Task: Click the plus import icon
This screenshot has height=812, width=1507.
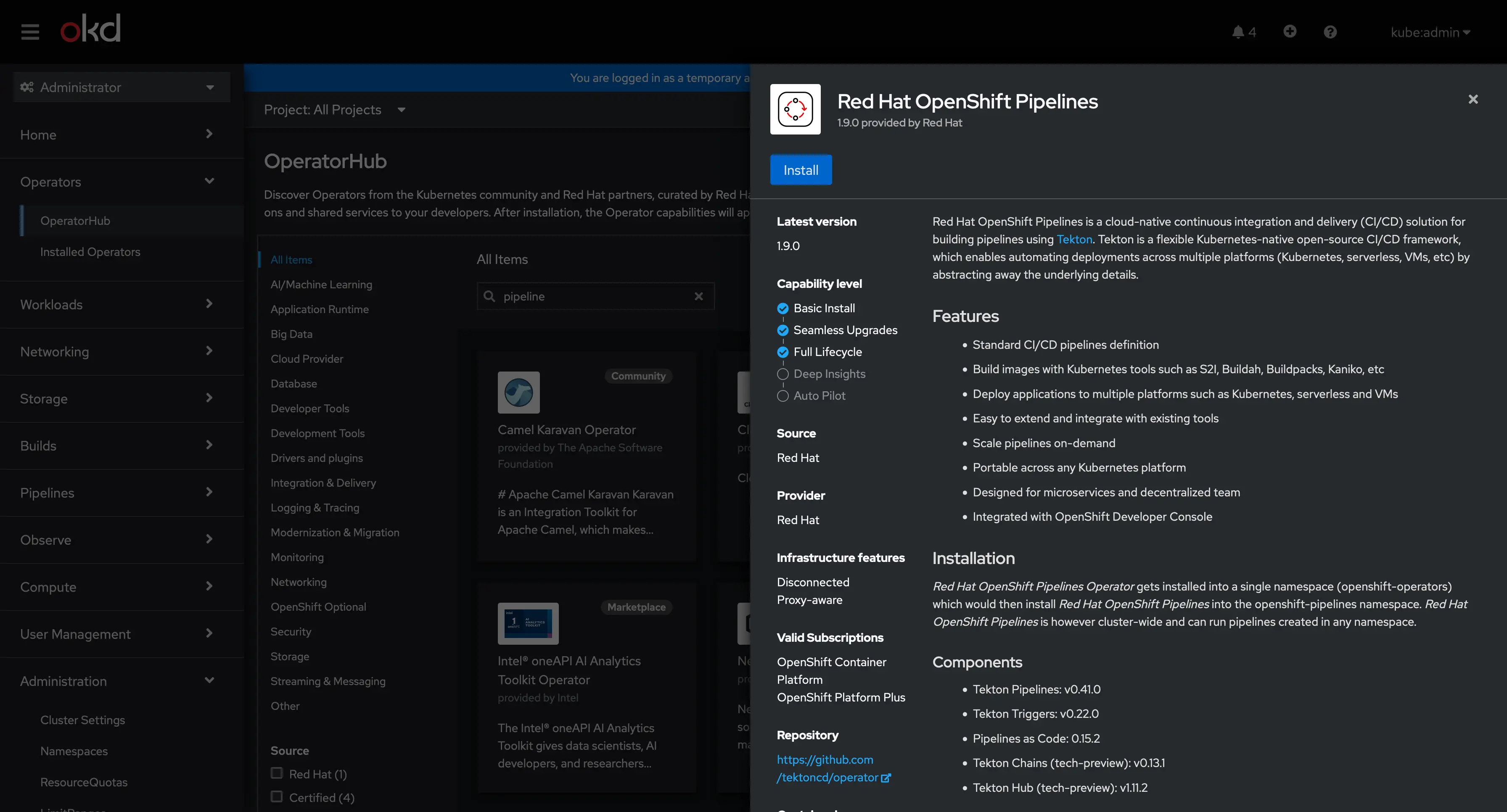Action: click(x=1289, y=32)
